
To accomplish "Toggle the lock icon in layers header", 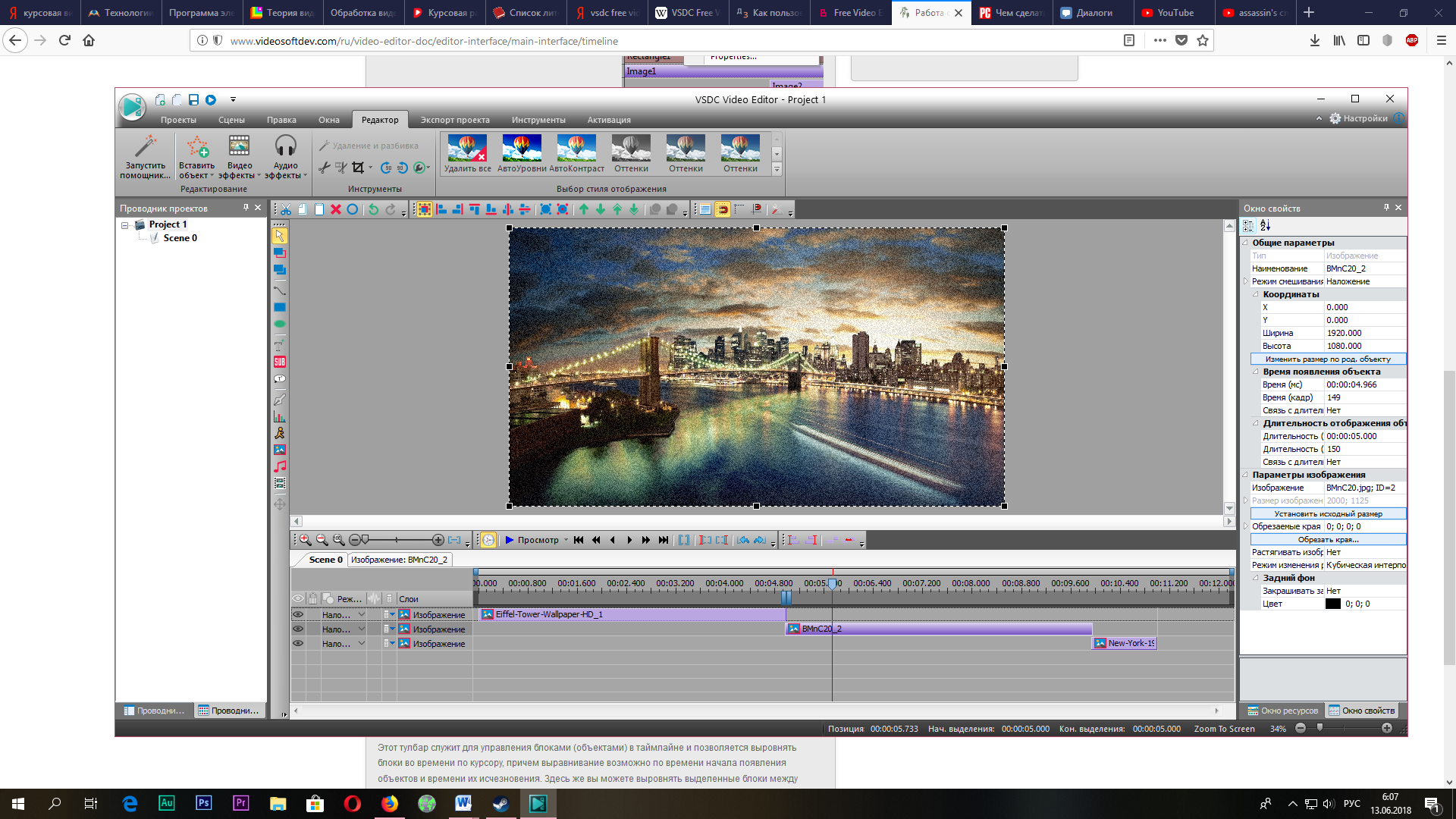I will point(312,599).
